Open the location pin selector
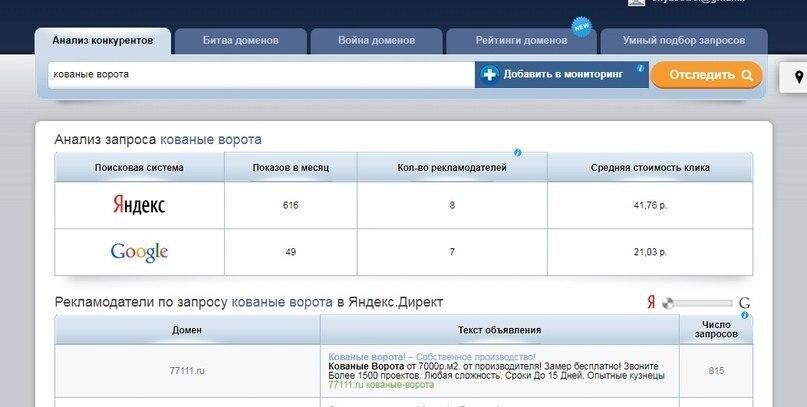Screen dimensions: 807x407 [798, 77]
